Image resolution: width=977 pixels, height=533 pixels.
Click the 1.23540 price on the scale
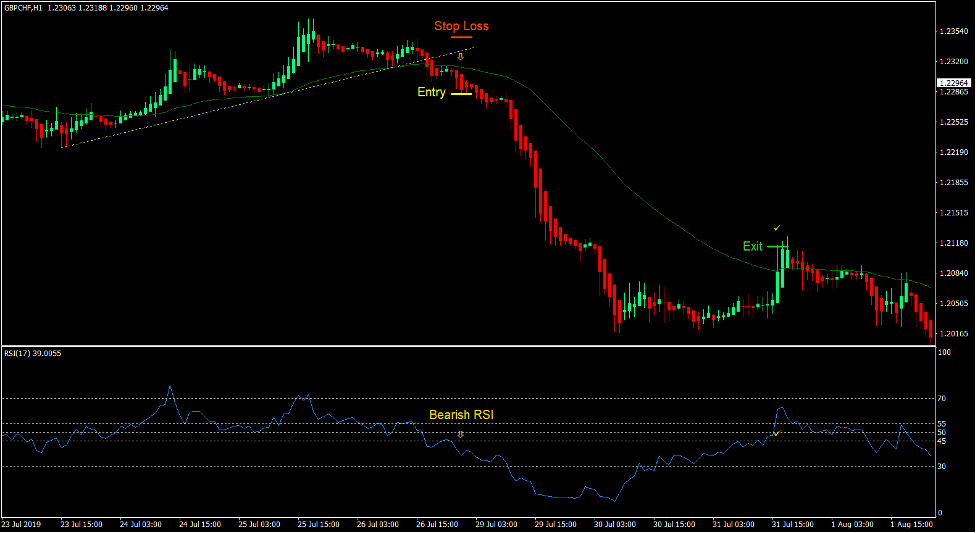pos(954,32)
